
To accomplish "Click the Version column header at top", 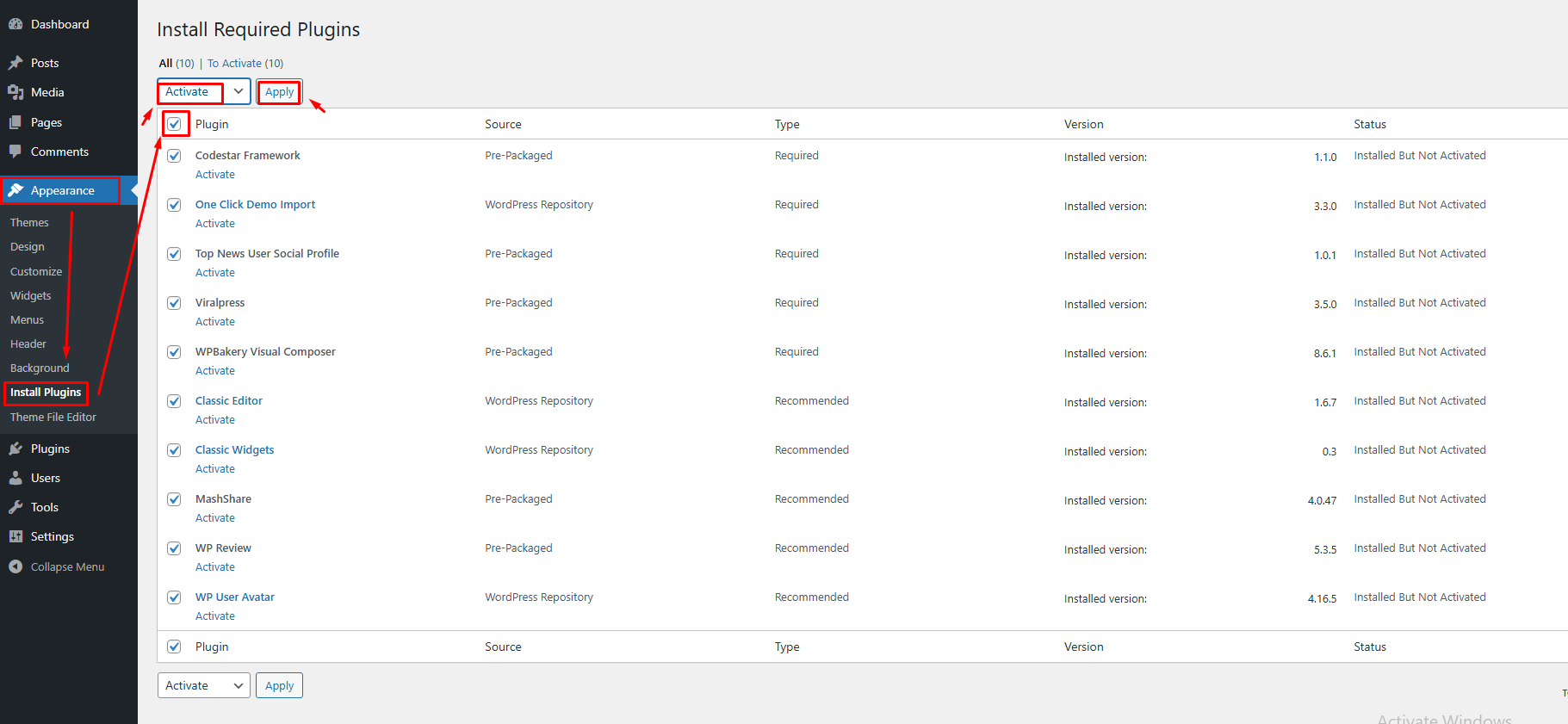I will coord(1083,124).
